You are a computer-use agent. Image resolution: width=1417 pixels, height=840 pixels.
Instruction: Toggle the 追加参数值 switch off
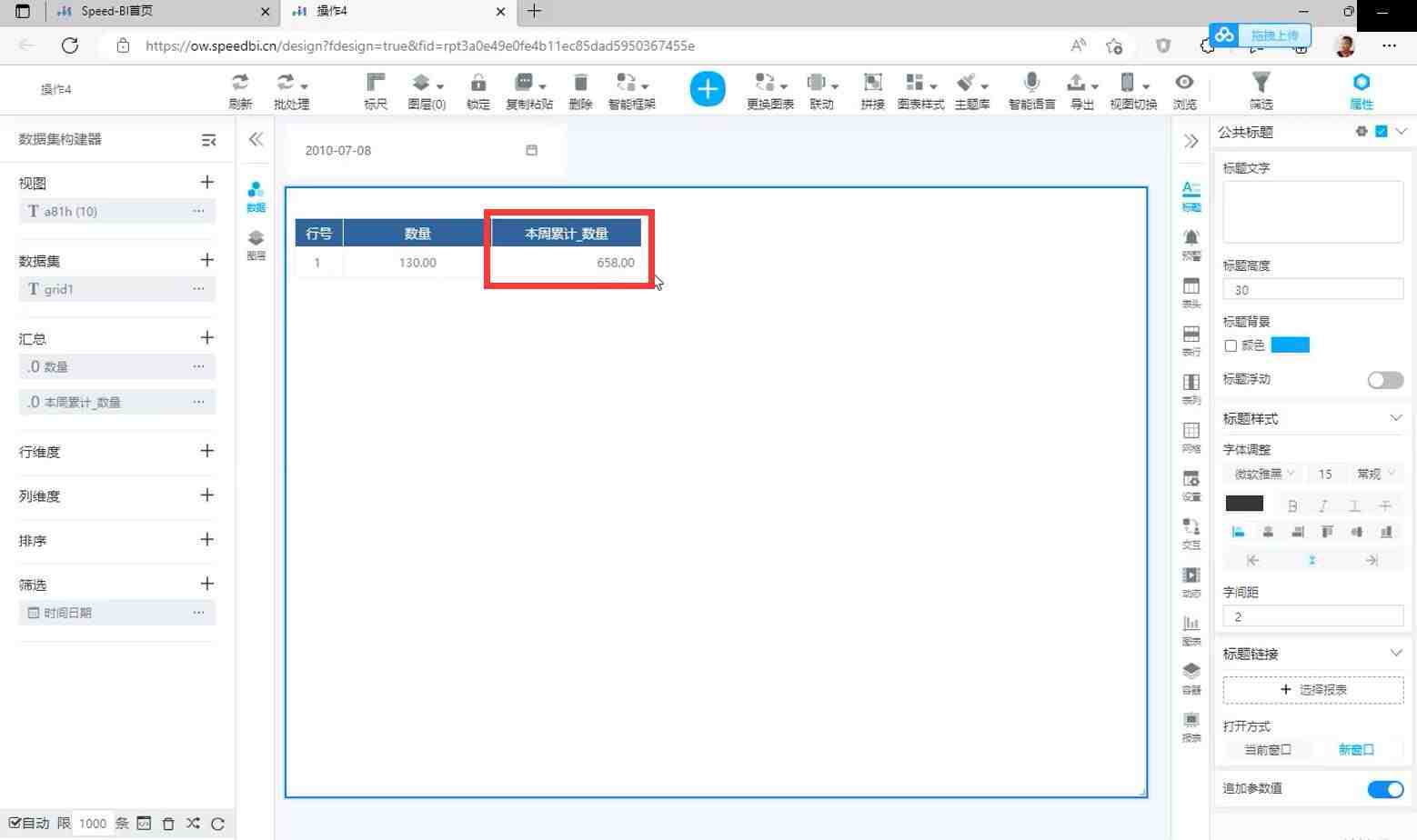[x=1385, y=789]
